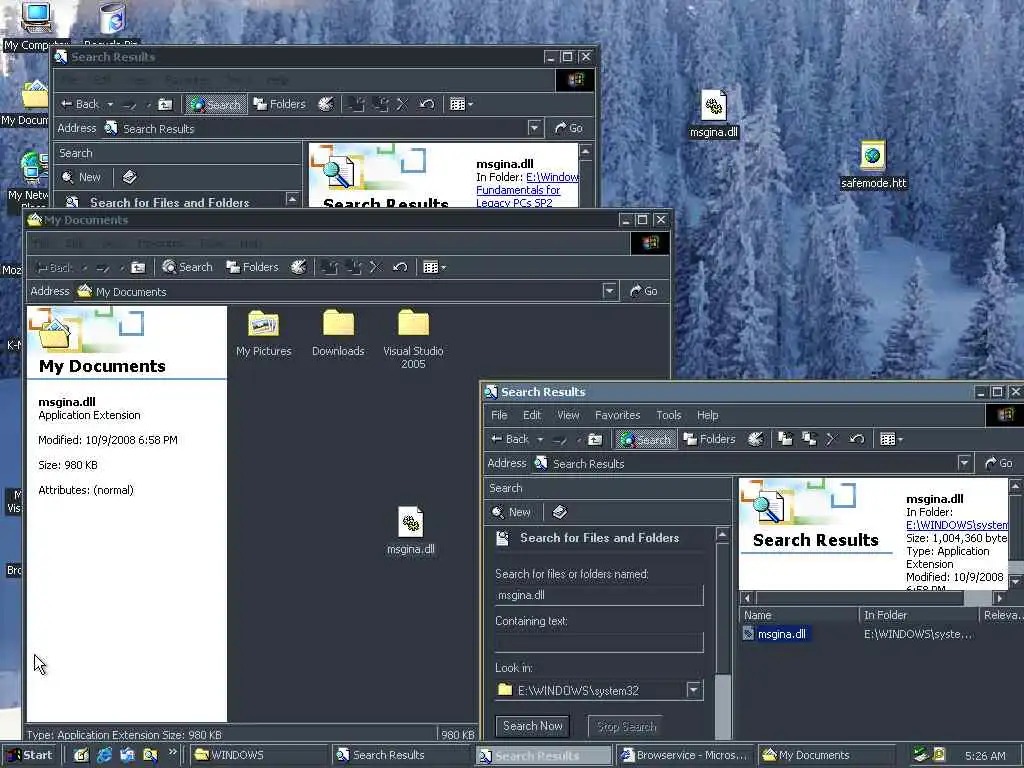Viewport: 1024px width, 768px height.
Task: Open Views dropdown in front Search Results toolbar
Action: pos(891,440)
